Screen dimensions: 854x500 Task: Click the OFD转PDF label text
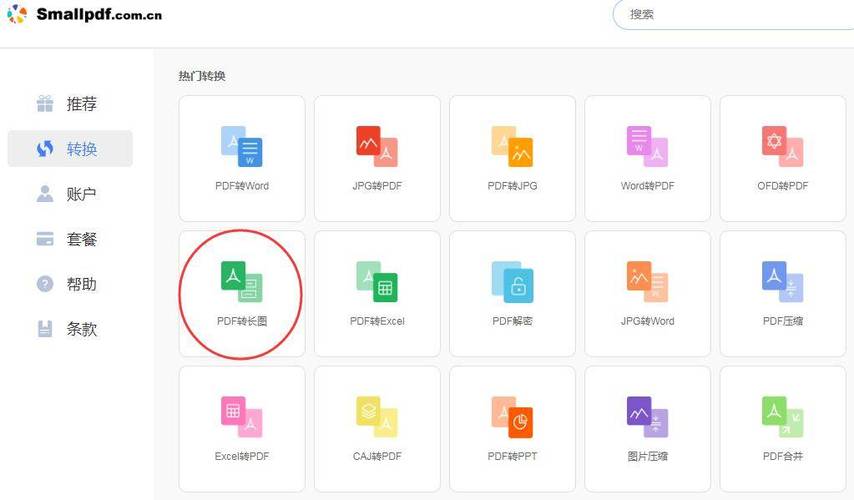(x=782, y=186)
